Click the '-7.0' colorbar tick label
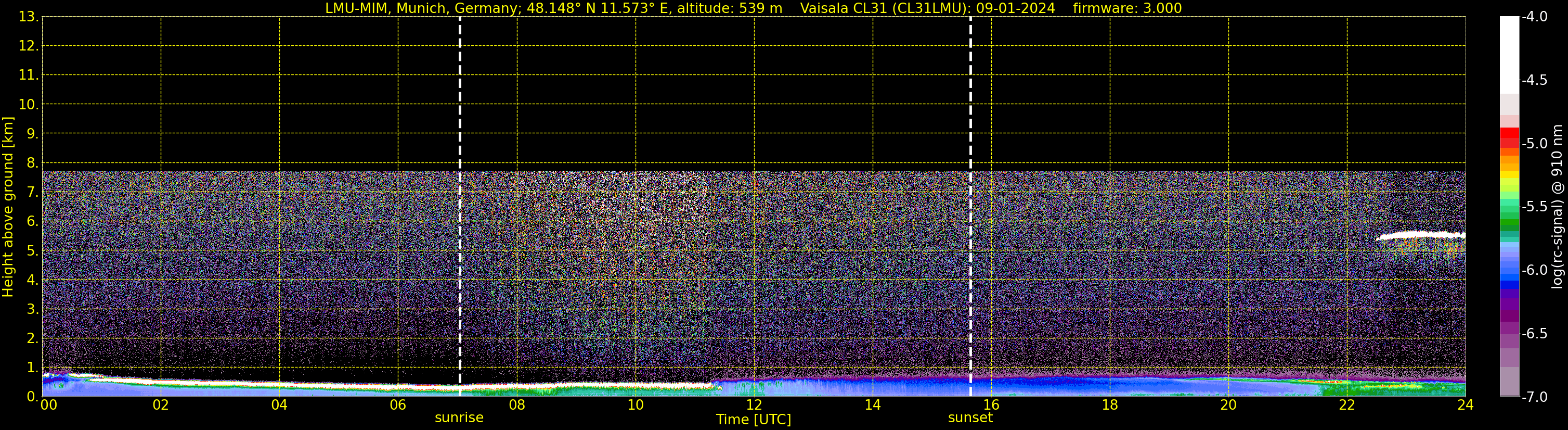This screenshot has height=430, width=1568. (x=1534, y=397)
